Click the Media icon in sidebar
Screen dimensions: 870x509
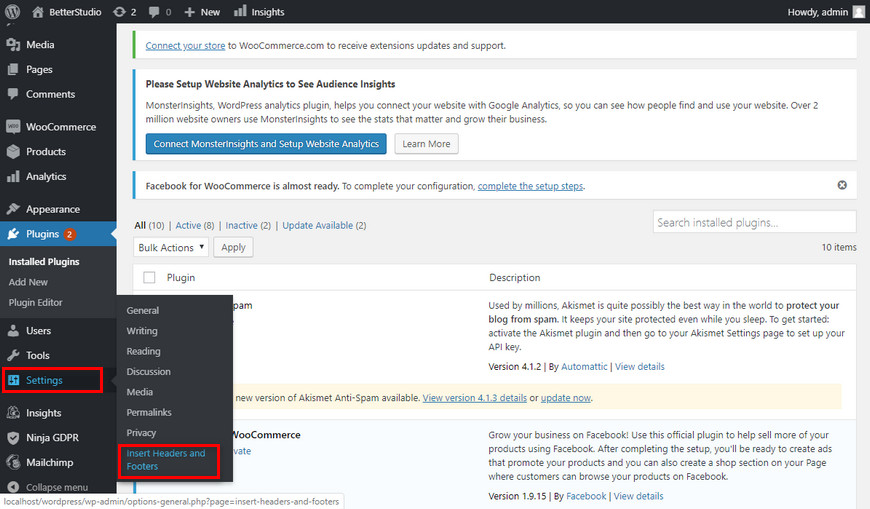click(x=13, y=44)
